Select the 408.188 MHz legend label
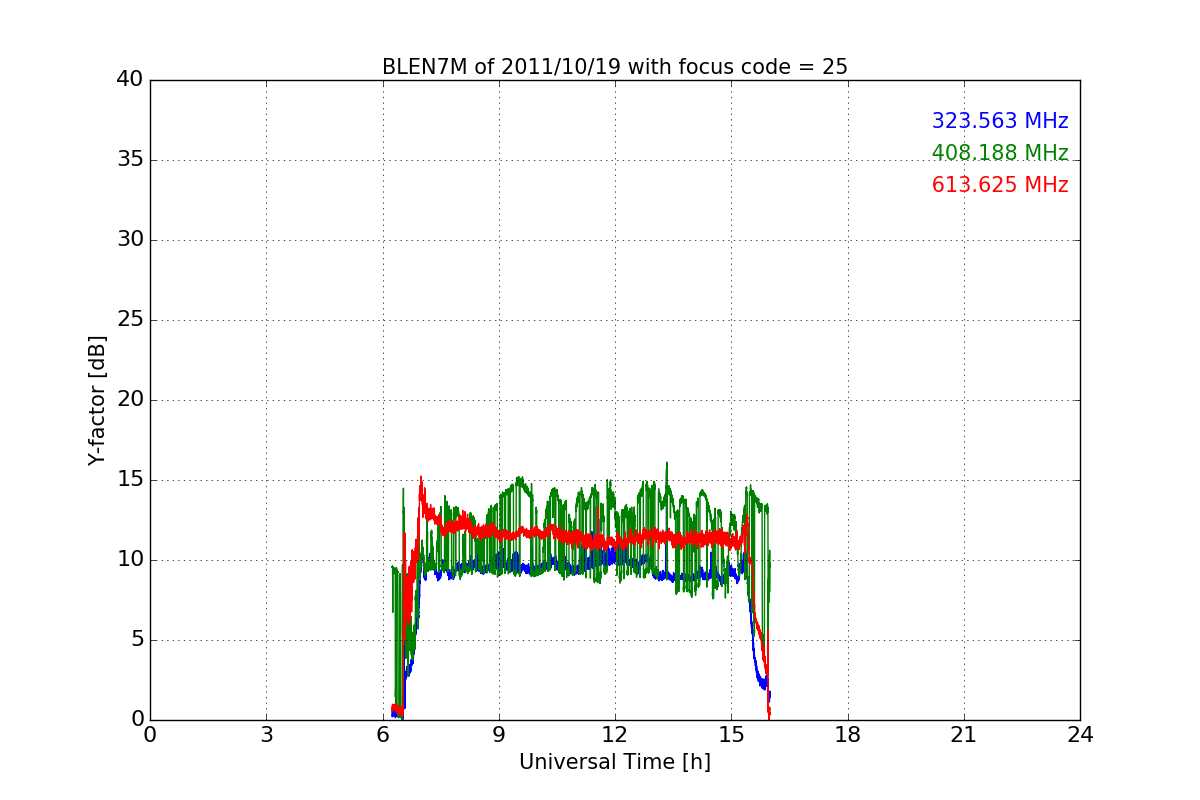 pyautogui.click(x=1000, y=153)
